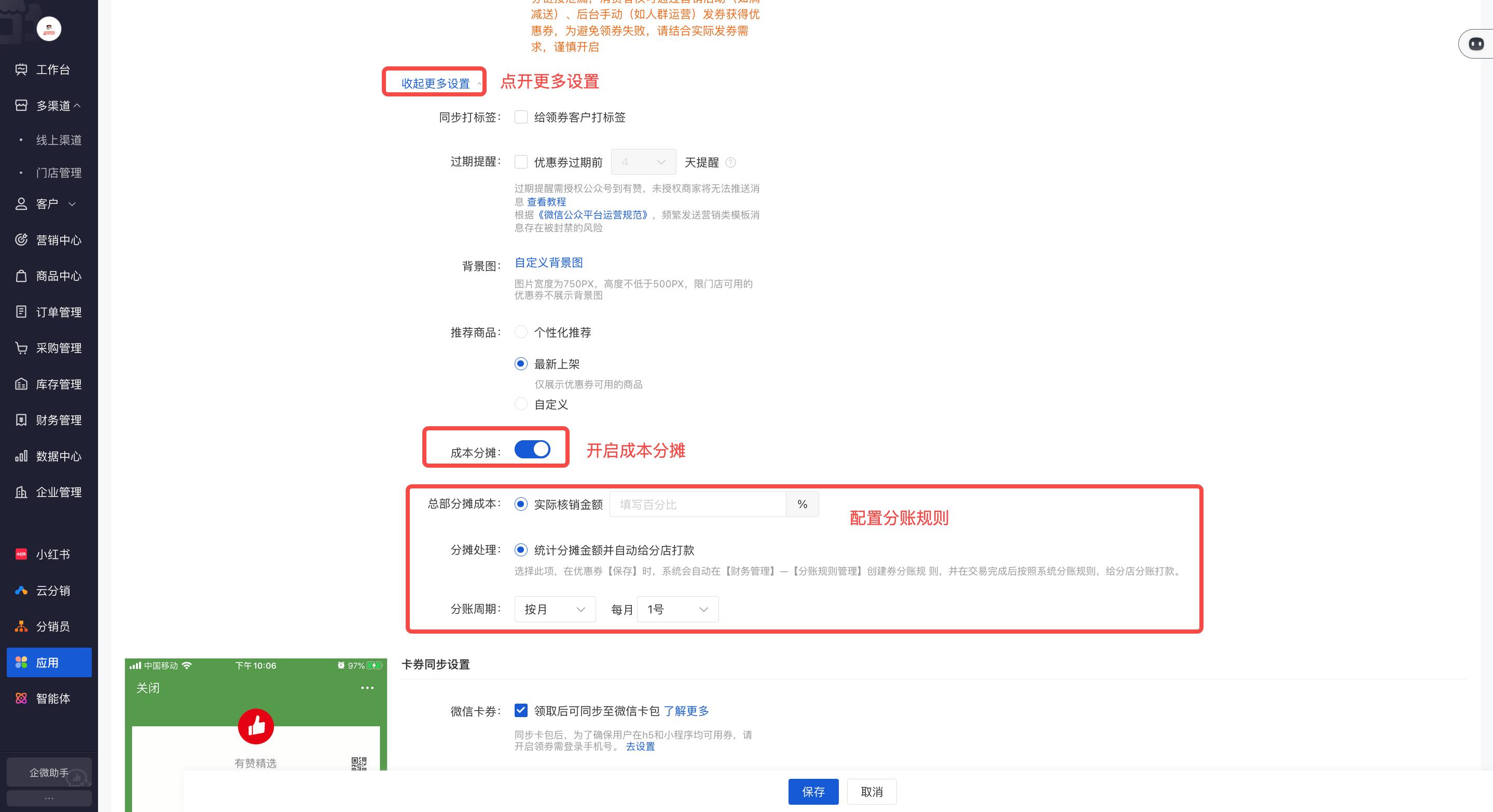Click the 企业管理 building icon
1493x812 pixels.
coord(21,492)
